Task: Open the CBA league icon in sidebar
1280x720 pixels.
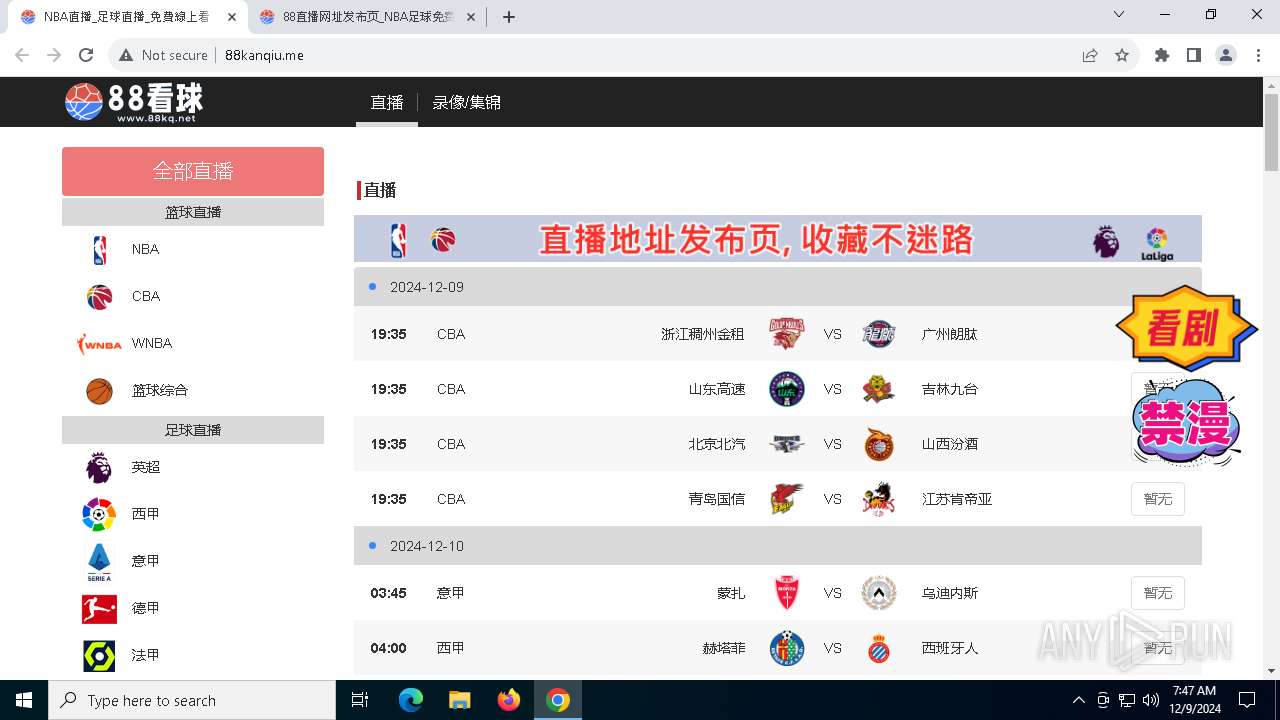Action: 99,296
